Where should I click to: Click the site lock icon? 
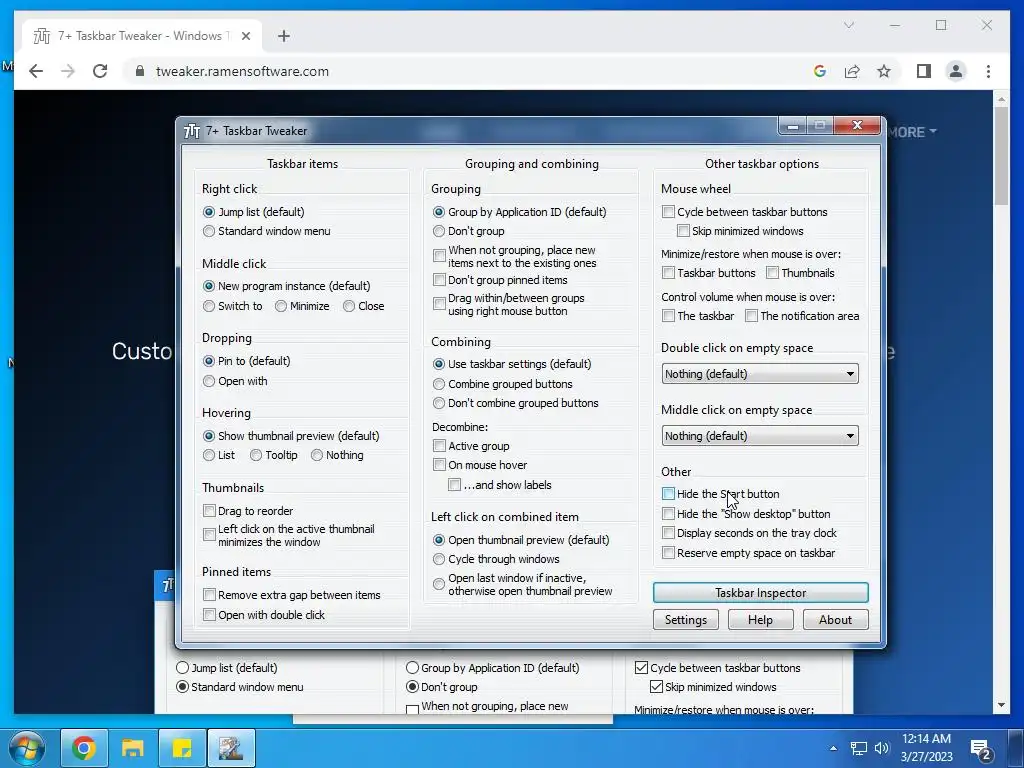point(140,71)
